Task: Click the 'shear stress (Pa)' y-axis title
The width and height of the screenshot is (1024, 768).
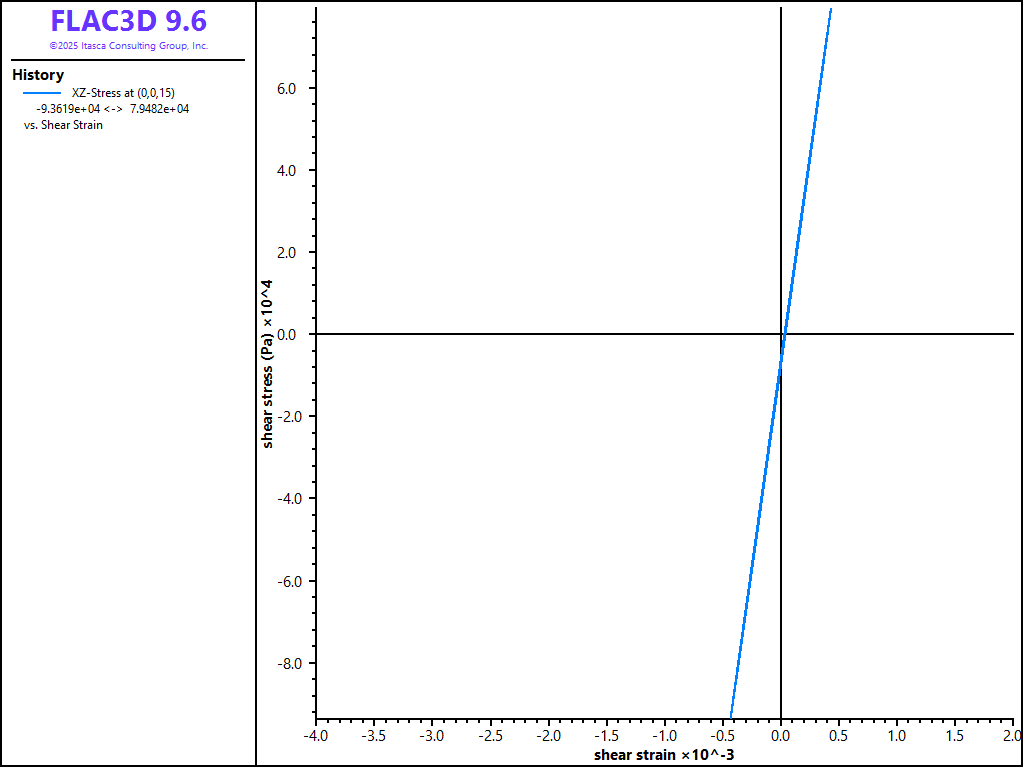Action: [x=268, y=364]
